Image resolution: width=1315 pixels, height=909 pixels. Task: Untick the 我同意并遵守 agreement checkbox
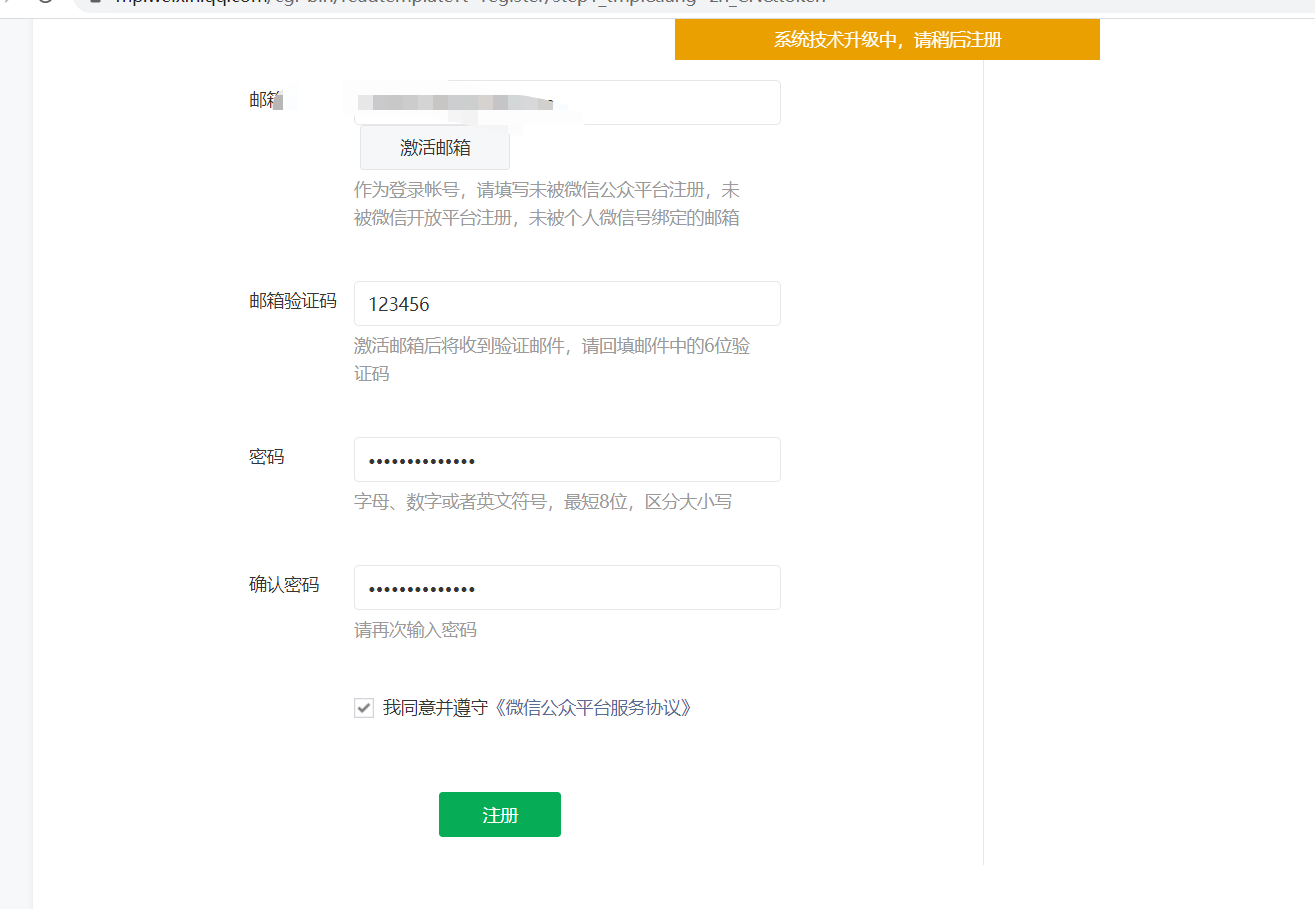(x=364, y=708)
